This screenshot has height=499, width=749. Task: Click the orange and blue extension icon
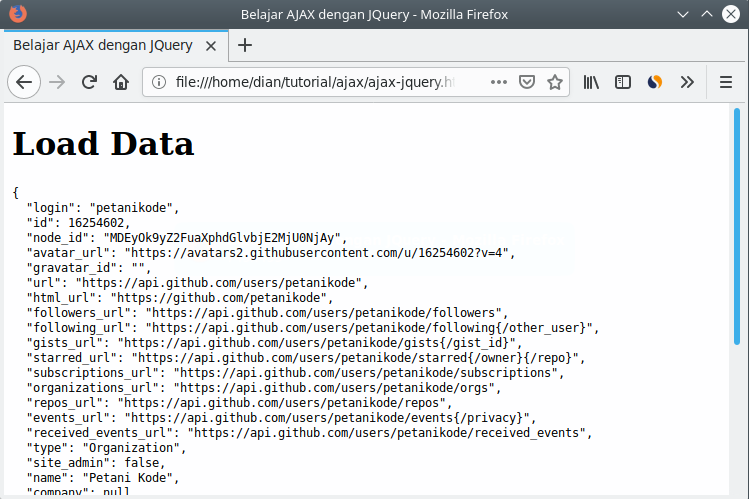click(655, 82)
